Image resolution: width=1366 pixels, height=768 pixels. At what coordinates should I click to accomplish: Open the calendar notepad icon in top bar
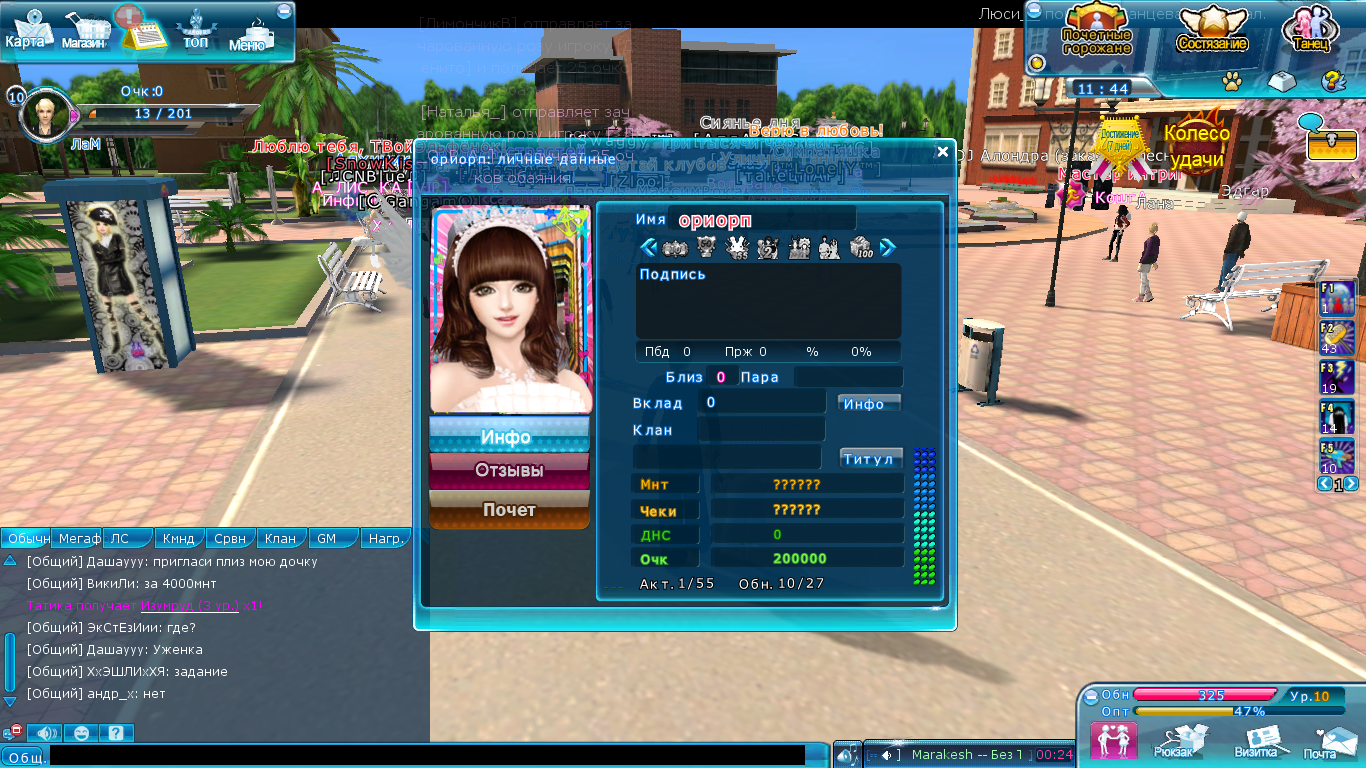pos(143,30)
